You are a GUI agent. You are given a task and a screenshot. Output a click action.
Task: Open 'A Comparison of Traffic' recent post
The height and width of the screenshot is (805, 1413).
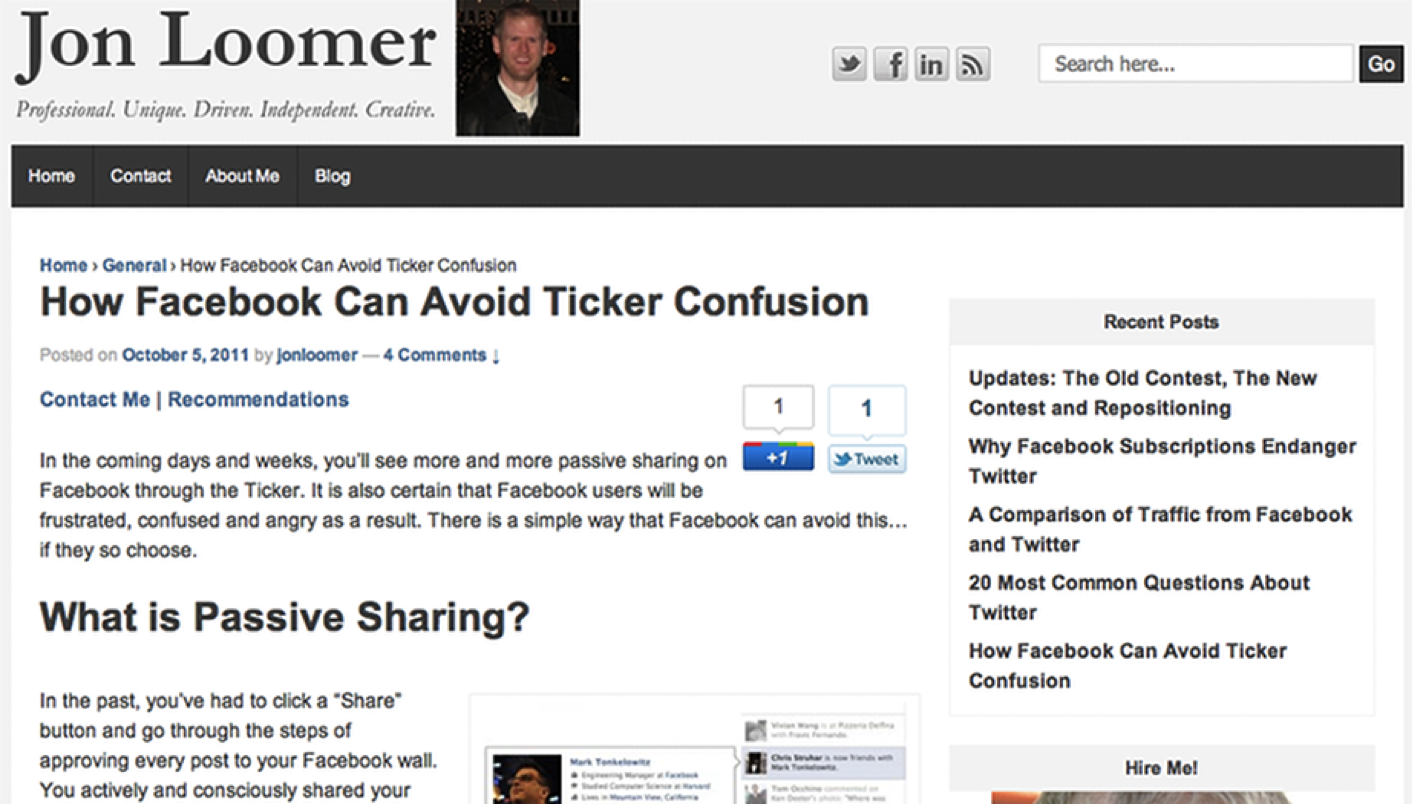click(1160, 529)
